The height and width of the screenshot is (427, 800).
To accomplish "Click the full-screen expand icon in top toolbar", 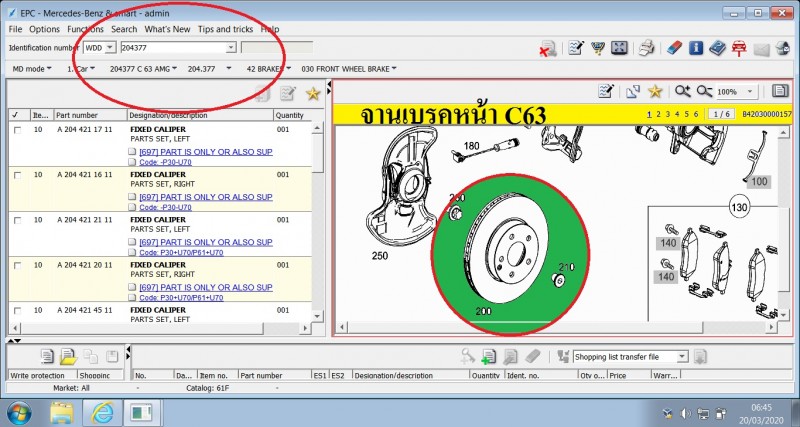I will pos(619,48).
